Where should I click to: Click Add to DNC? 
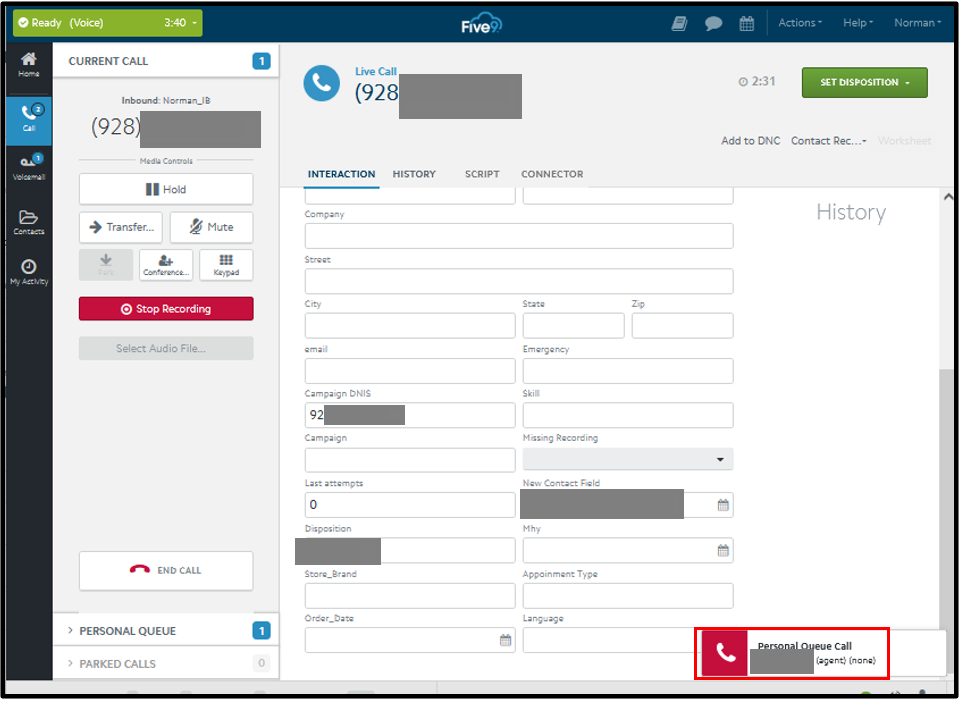750,141
